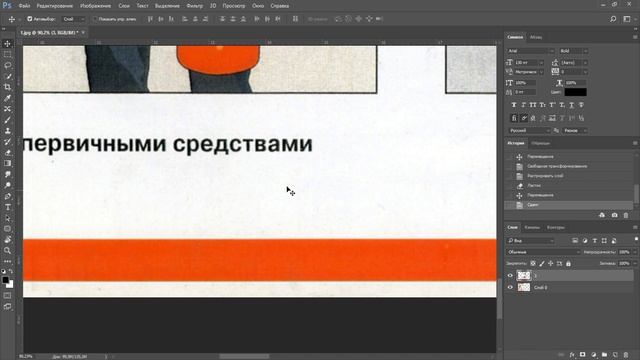Viewport: 640px width, 360px height.
Task: Select the Ластик history state
Action: (534, 186)
